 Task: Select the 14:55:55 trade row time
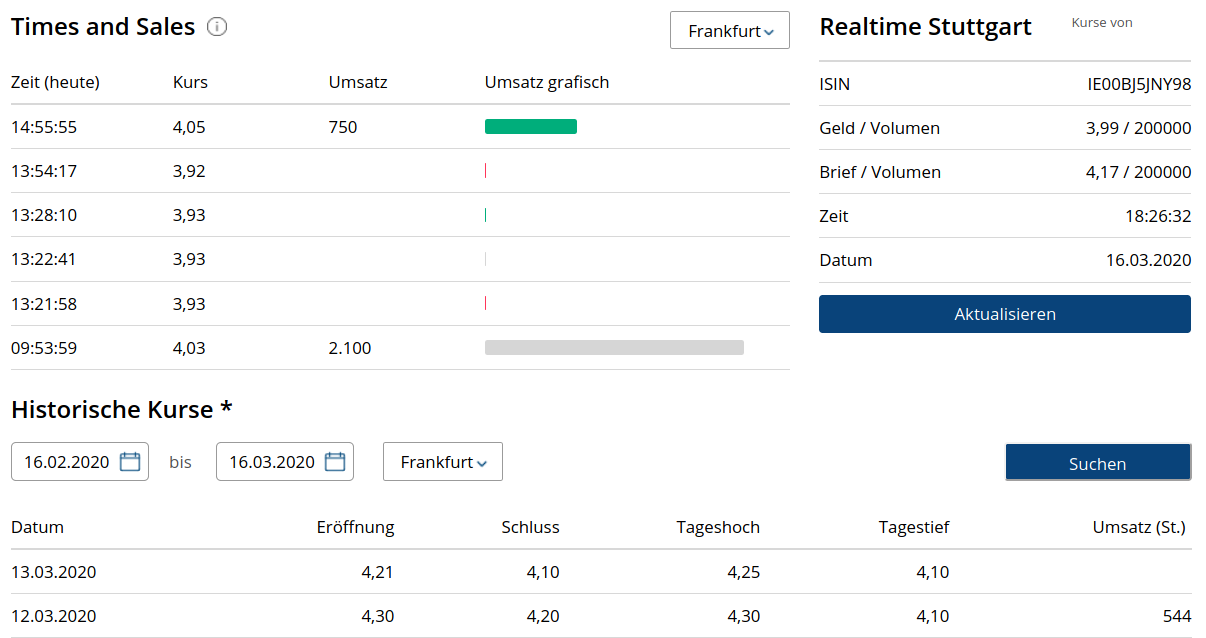44,127
